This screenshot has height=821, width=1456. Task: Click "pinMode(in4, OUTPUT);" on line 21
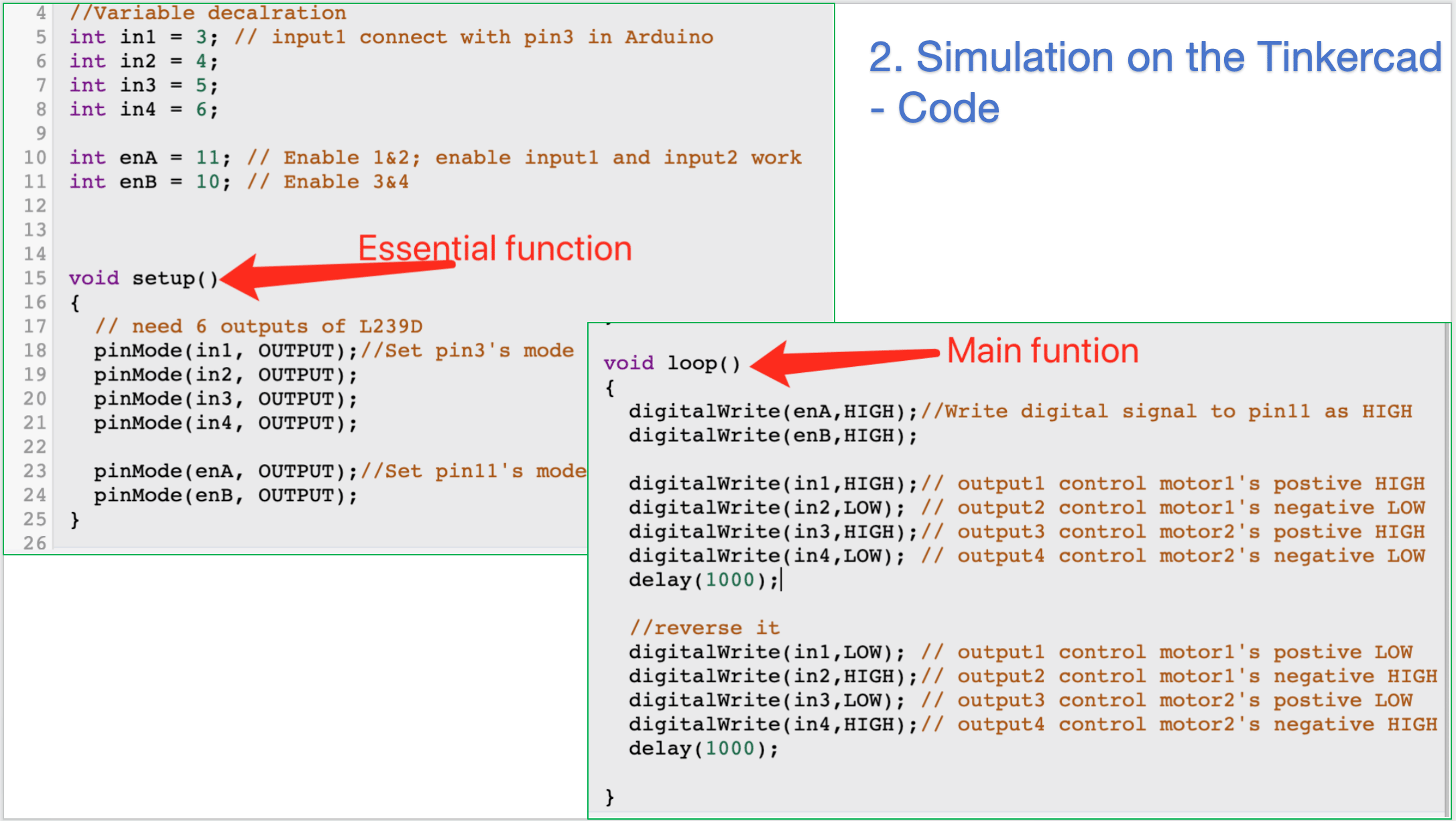tap(226, 423)
